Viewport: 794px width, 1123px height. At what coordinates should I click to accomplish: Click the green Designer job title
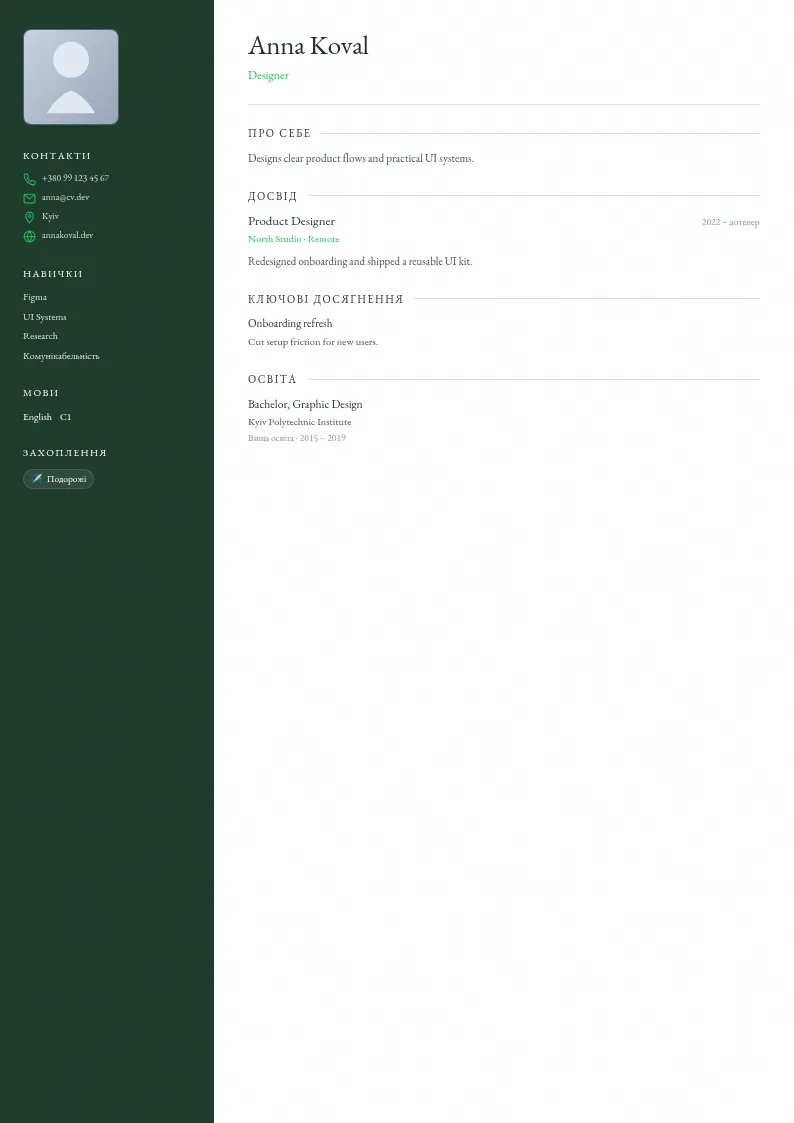coord(268,75)
